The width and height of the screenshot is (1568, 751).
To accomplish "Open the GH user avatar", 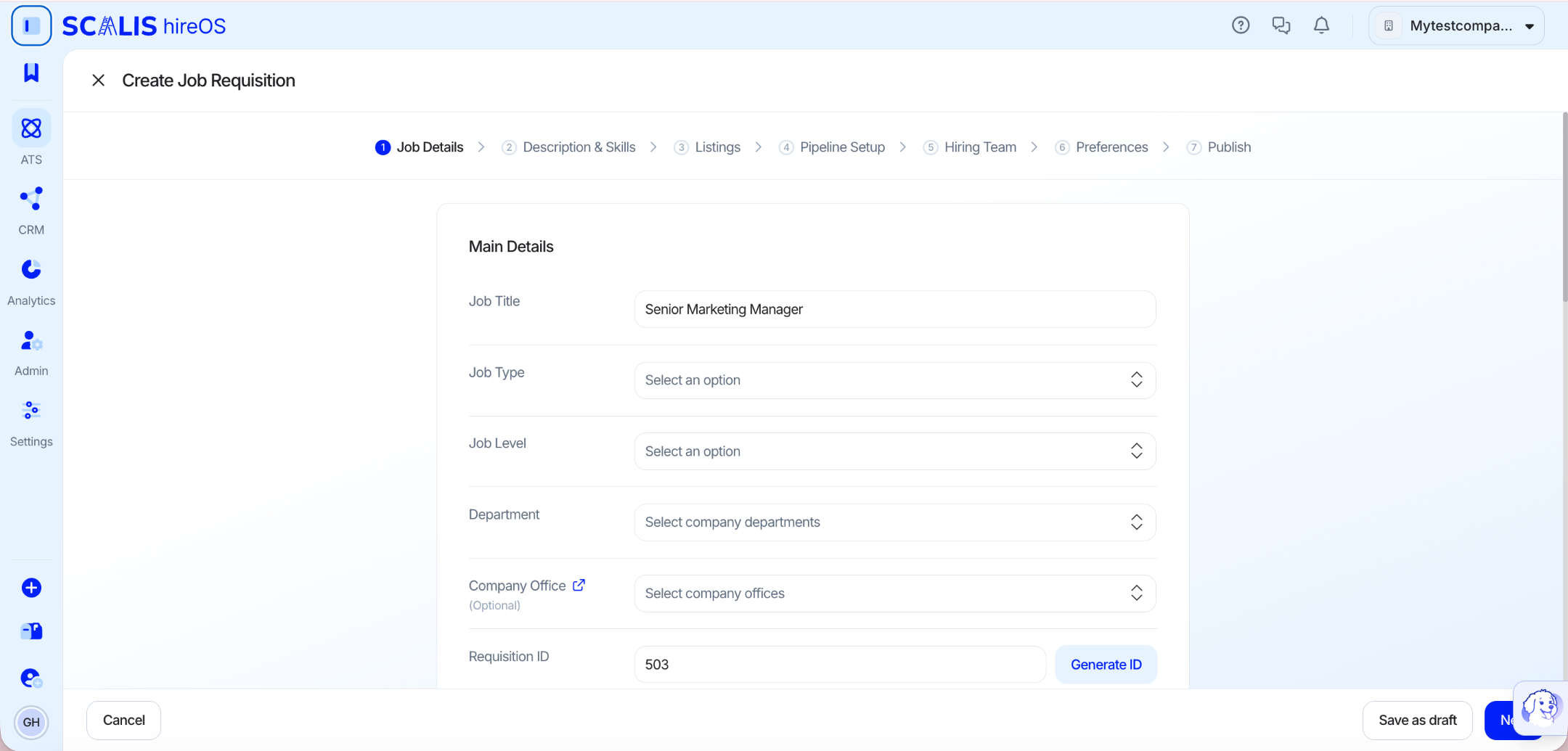I will point(31,722).
